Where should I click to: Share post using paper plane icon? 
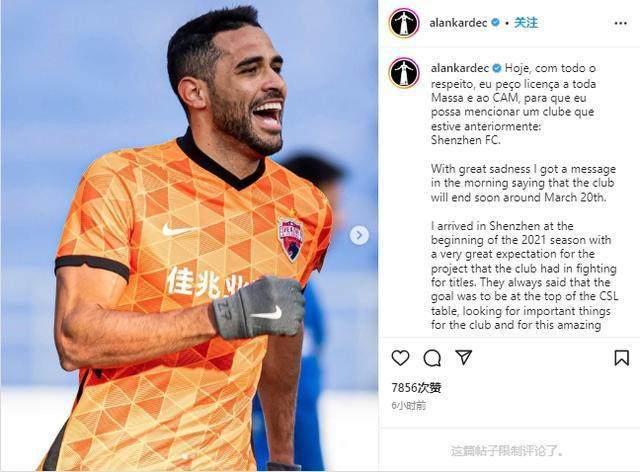(464, 357)
